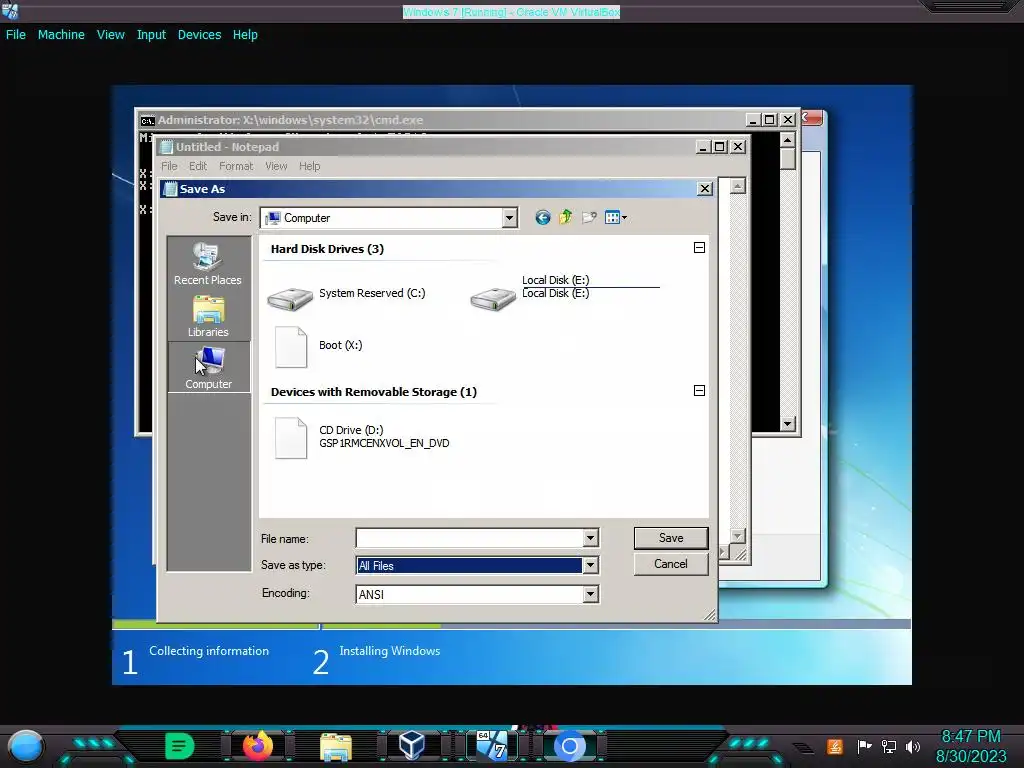Open the Encoding dropdown
Screen dimensions: 1024x768
pos(590,594)
